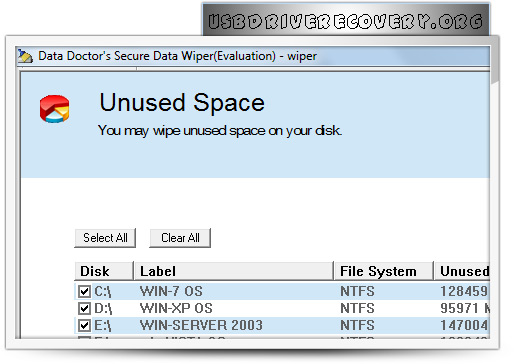Click the Select All button
This screenshot has height=364, width=514.
[105, 238]
